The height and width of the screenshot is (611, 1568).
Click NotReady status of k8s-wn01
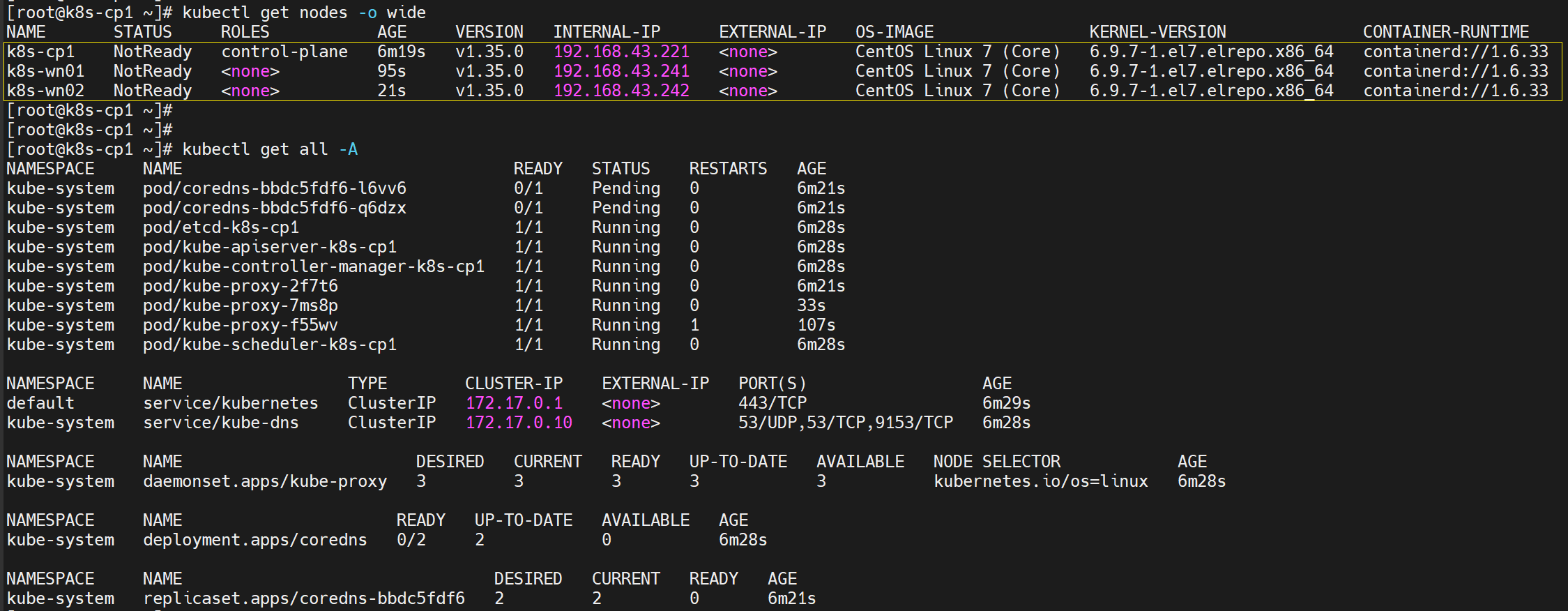(x=153, y=71)
